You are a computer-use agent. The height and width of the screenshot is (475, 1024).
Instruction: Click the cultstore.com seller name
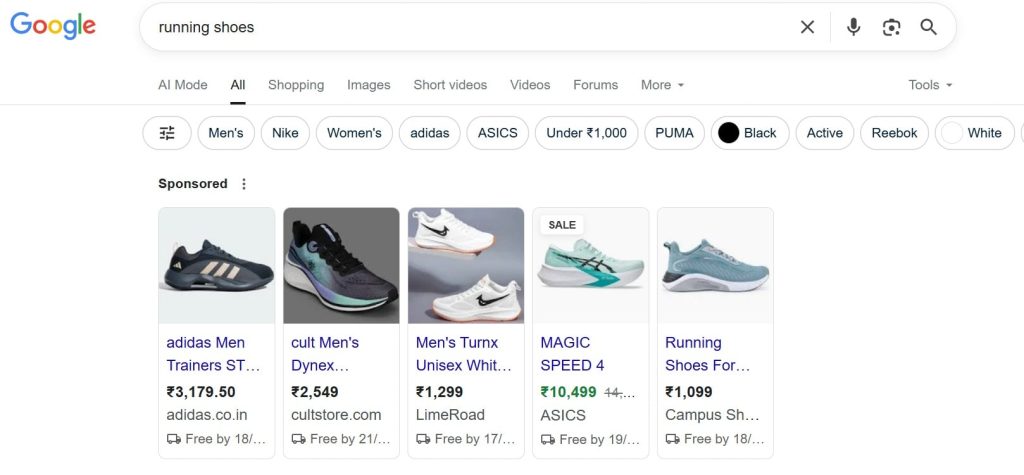click(336, 415)
